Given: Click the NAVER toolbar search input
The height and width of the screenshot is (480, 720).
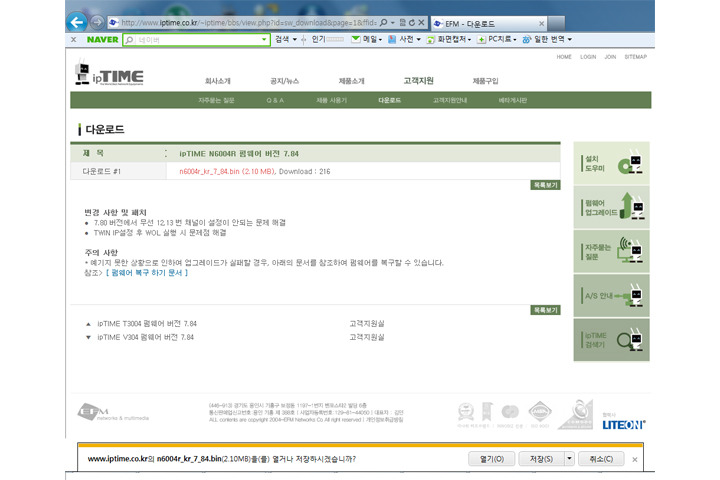Looking at the screenshot, I should pos(196,40).
